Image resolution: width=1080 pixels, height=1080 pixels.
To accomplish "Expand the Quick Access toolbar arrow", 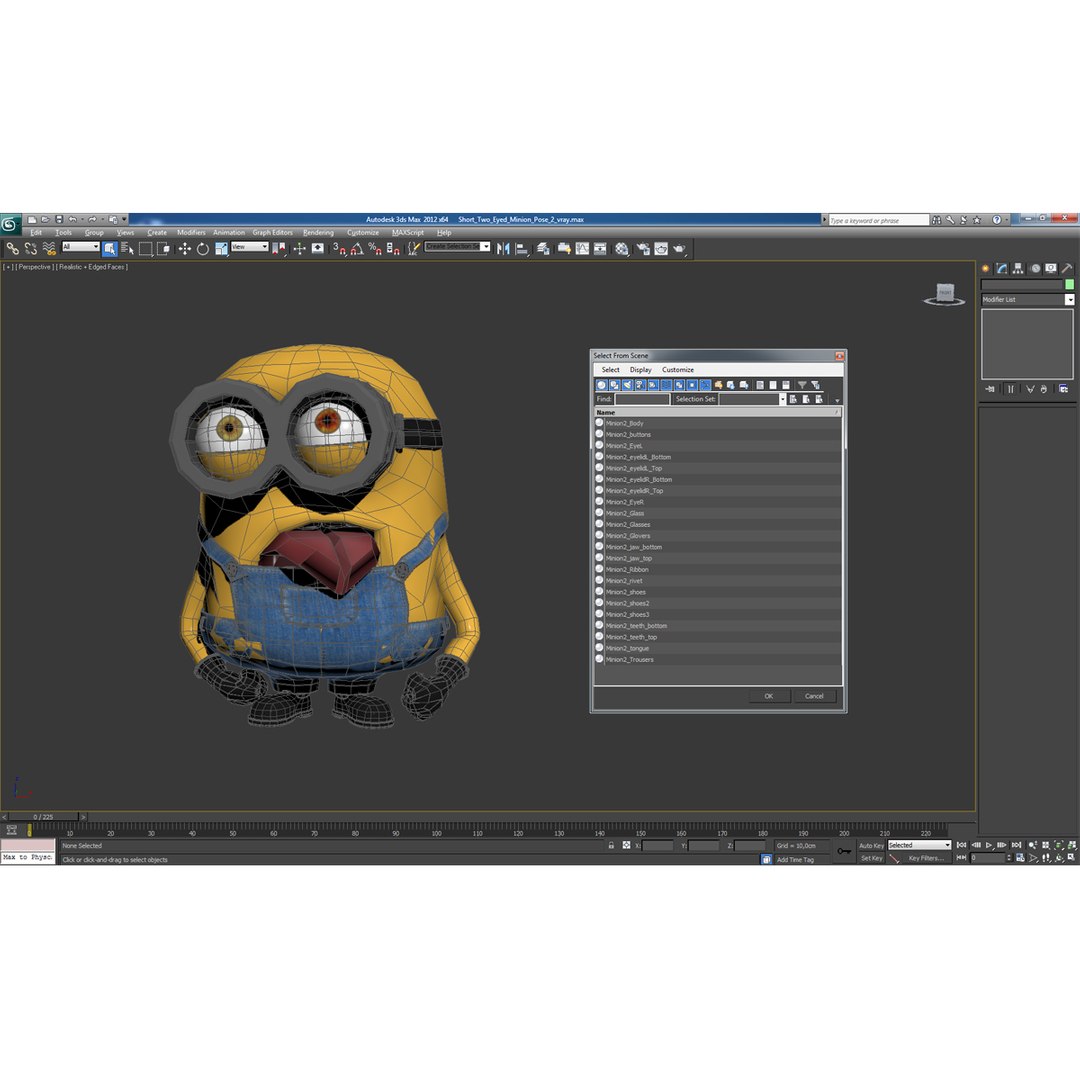I will tap(125, 219).
